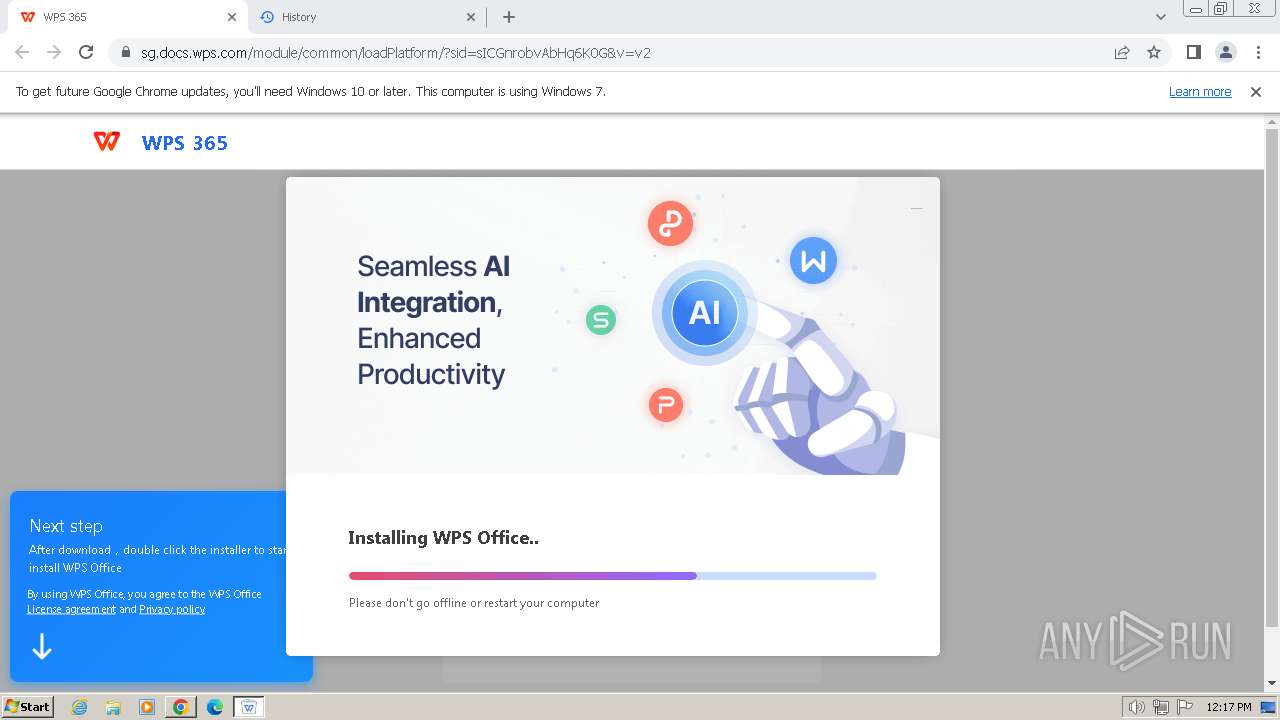1280x720 pixels.
Task: Click the network tray icon
Action: 1160,707
